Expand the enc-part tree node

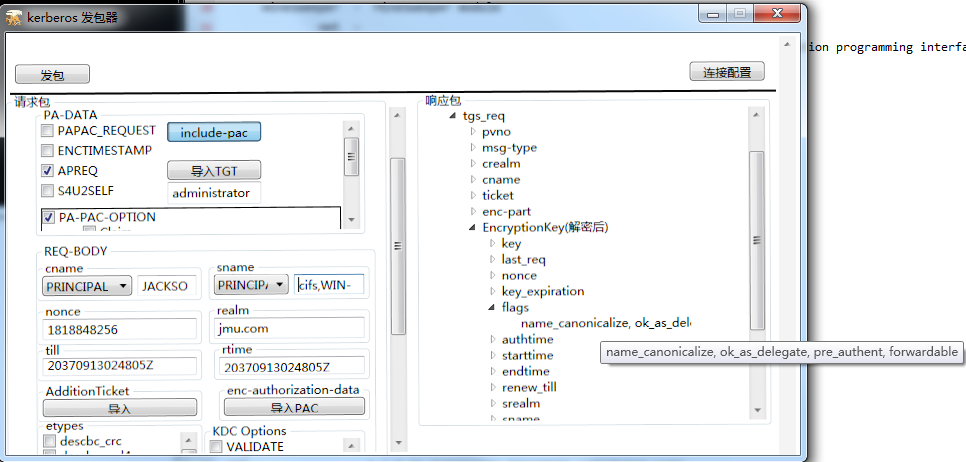[473, 211]
